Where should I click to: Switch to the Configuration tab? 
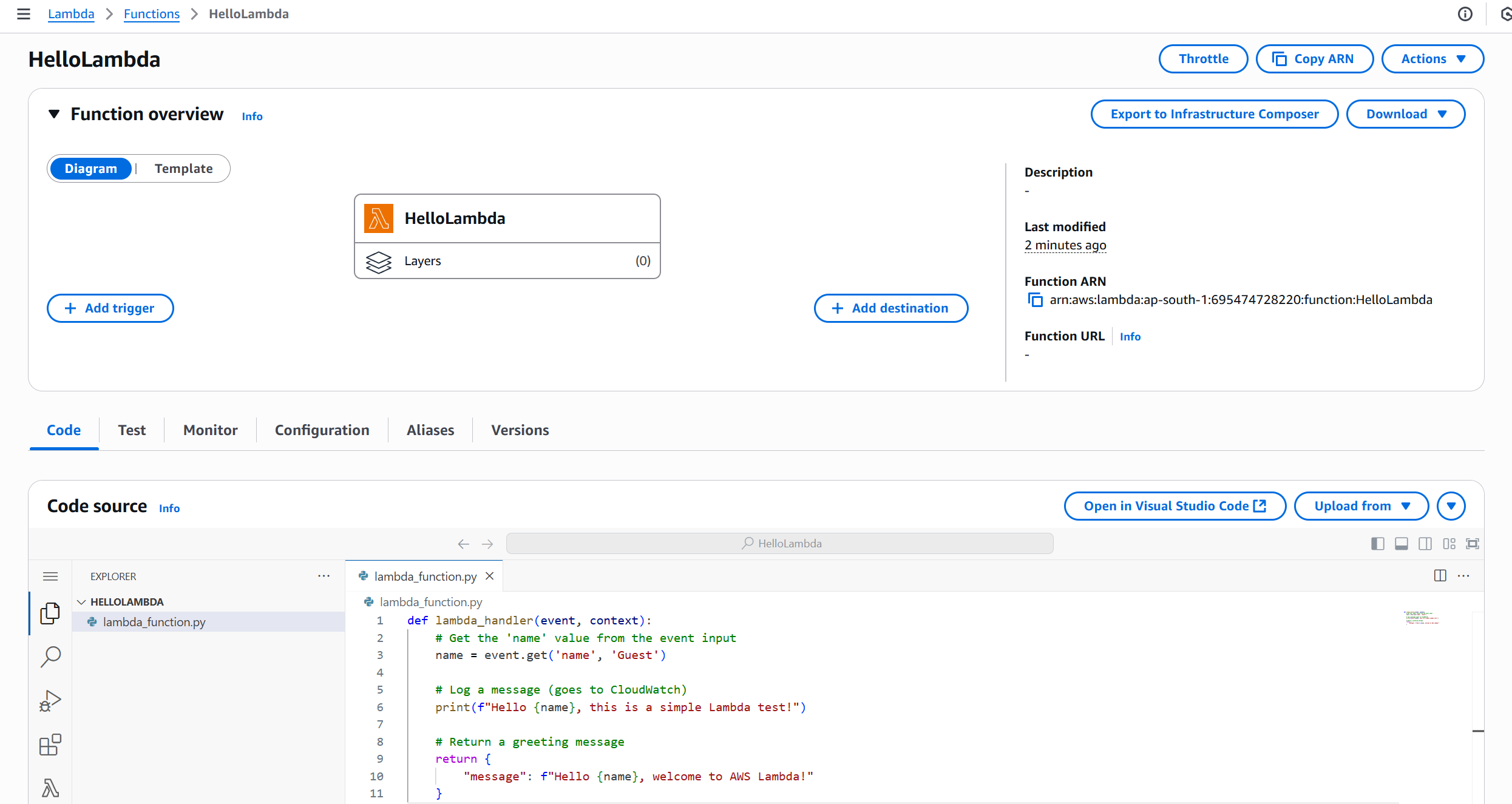[322, 430]
